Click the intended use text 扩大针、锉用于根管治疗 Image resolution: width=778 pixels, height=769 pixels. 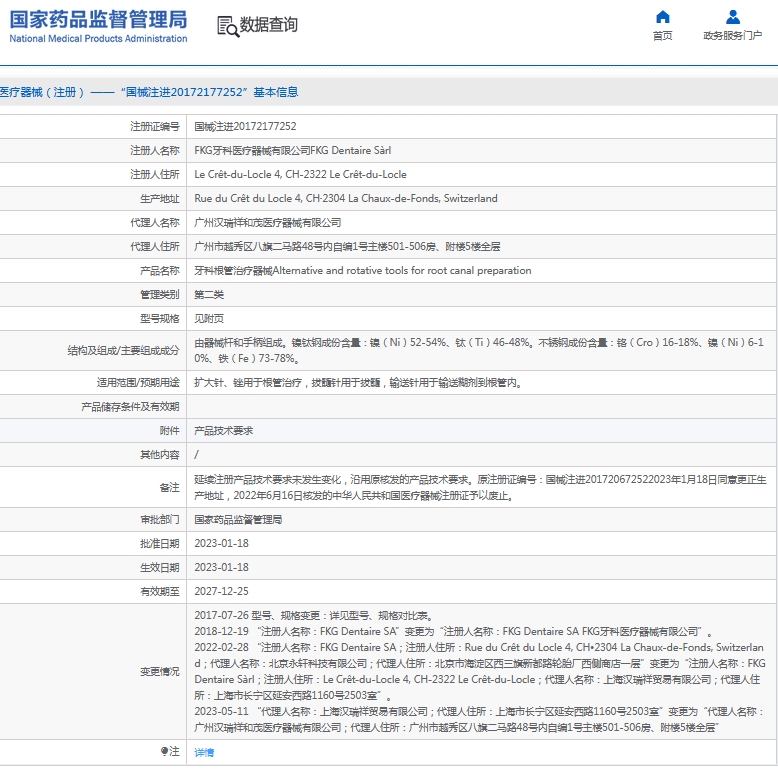358,383
